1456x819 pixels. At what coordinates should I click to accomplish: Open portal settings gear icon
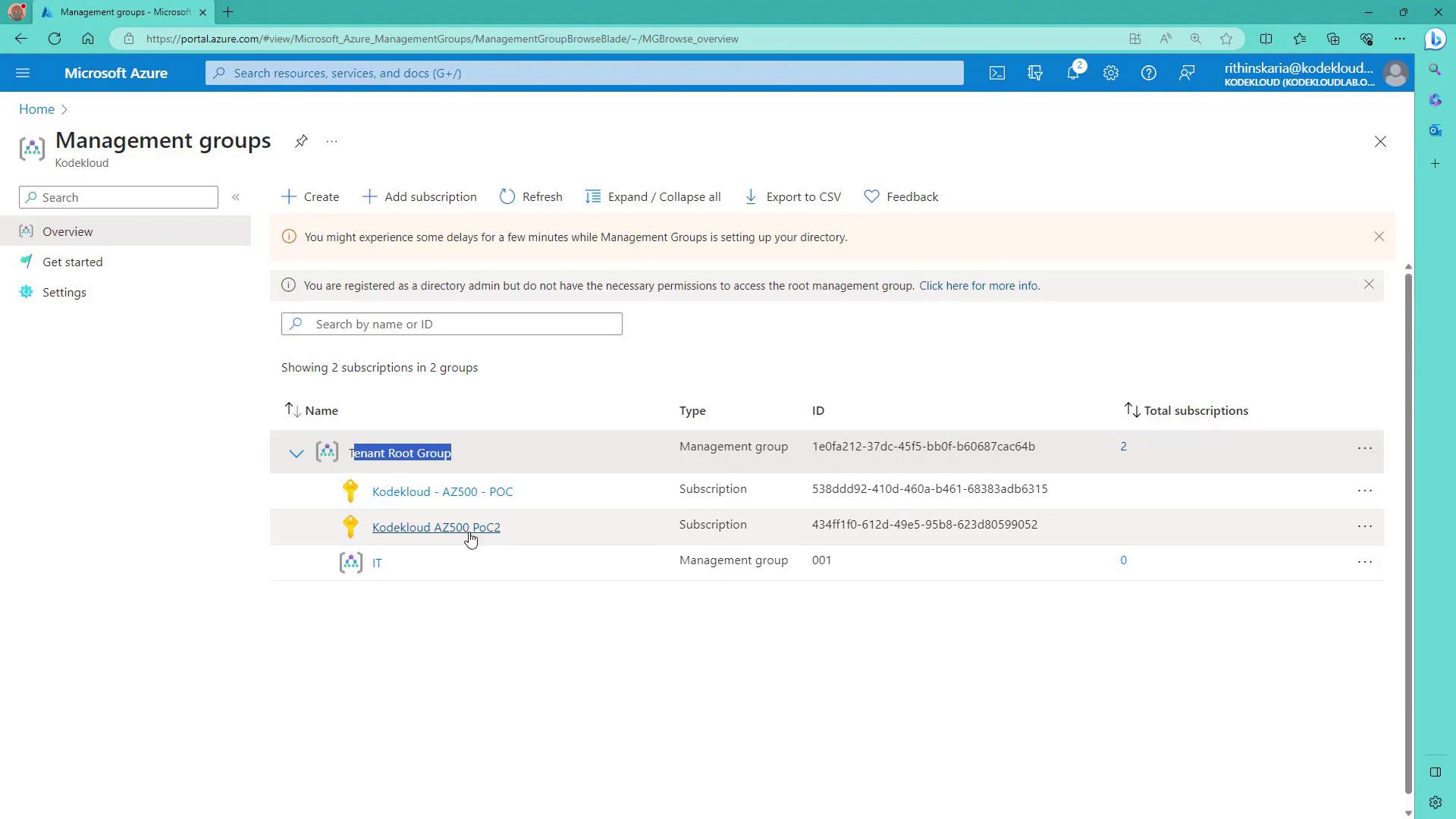[x=1111, y=73]
